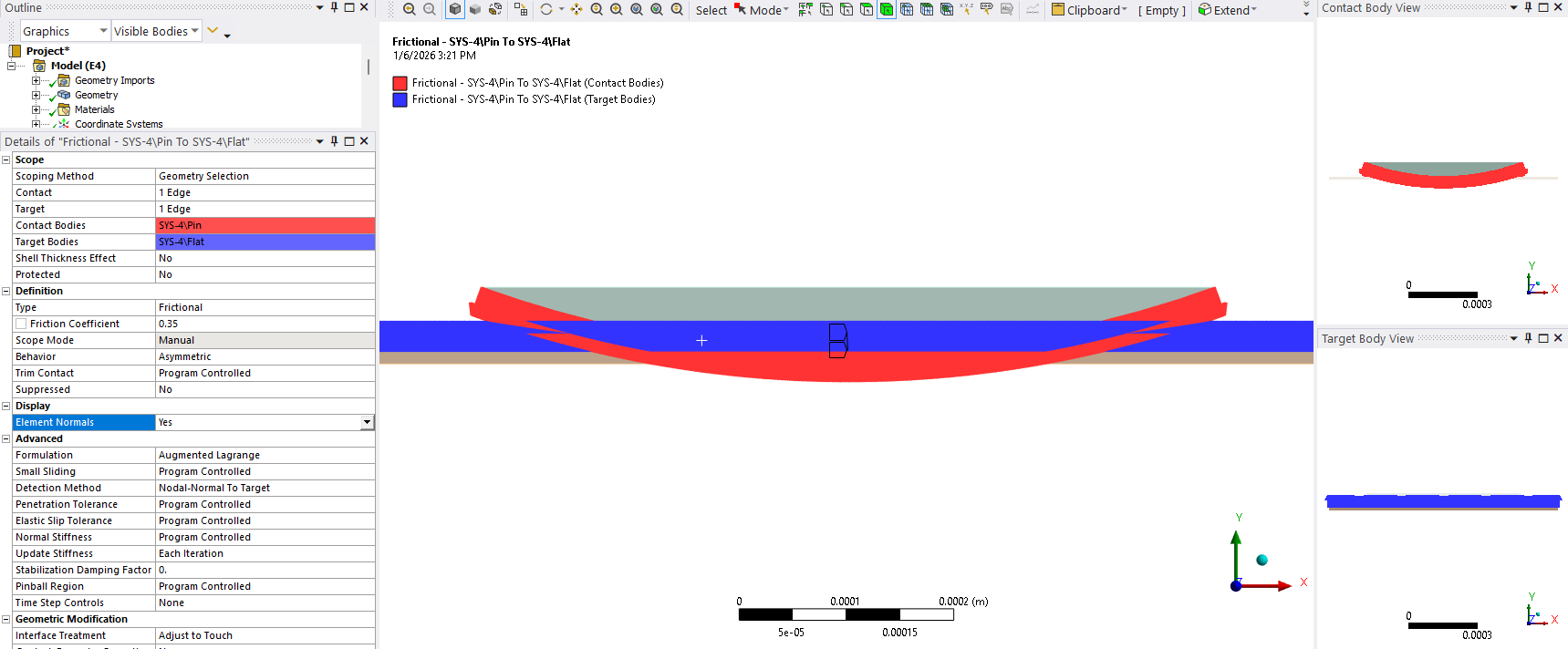Viewport: 1568px width, 649px height.
Task: Choose the Vertex selection filter icon
Action: coord(826,9)
